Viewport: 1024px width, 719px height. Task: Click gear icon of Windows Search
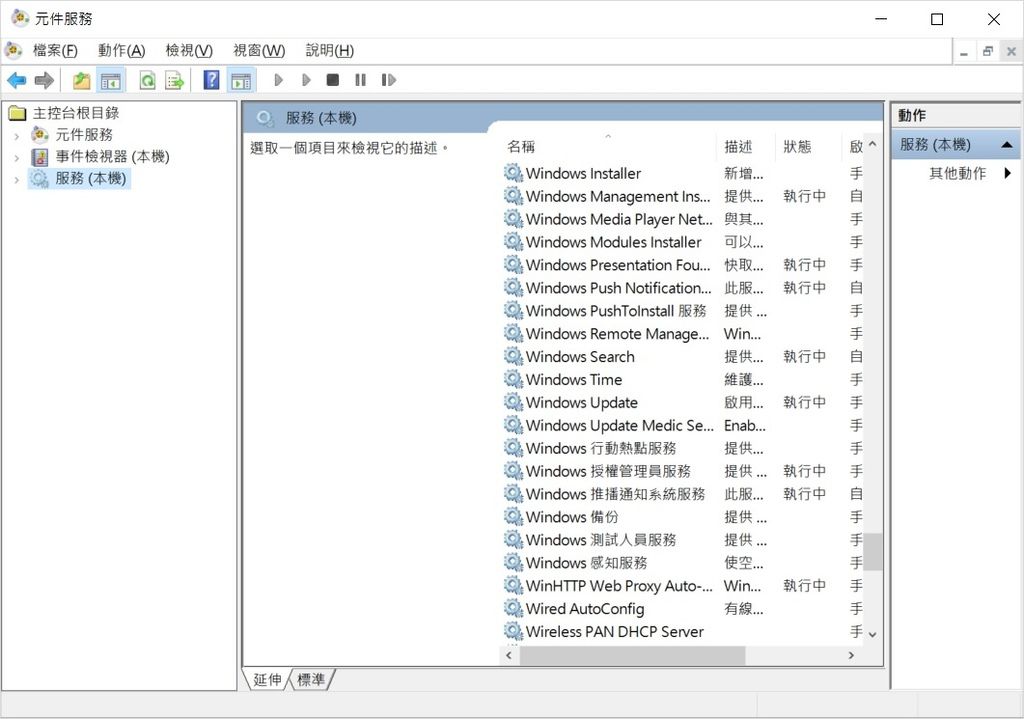[x=514, y=357]
